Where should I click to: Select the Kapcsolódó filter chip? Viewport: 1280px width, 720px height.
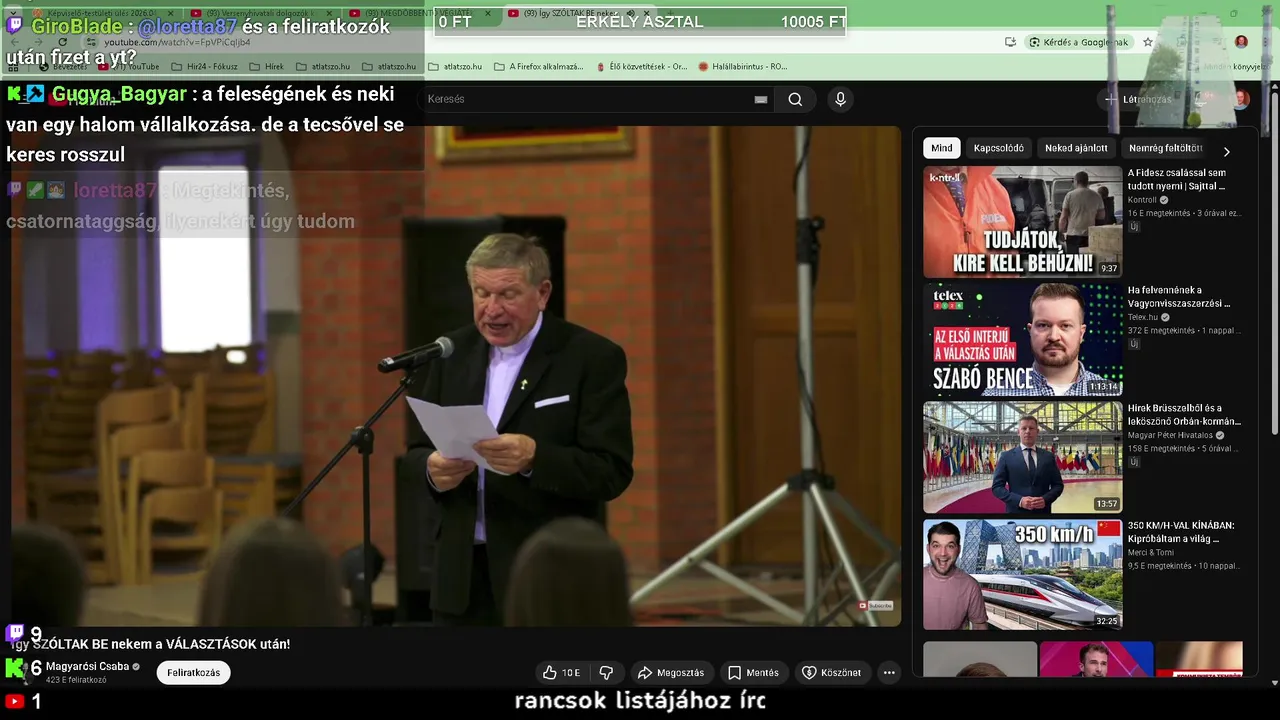click(999, 148)
